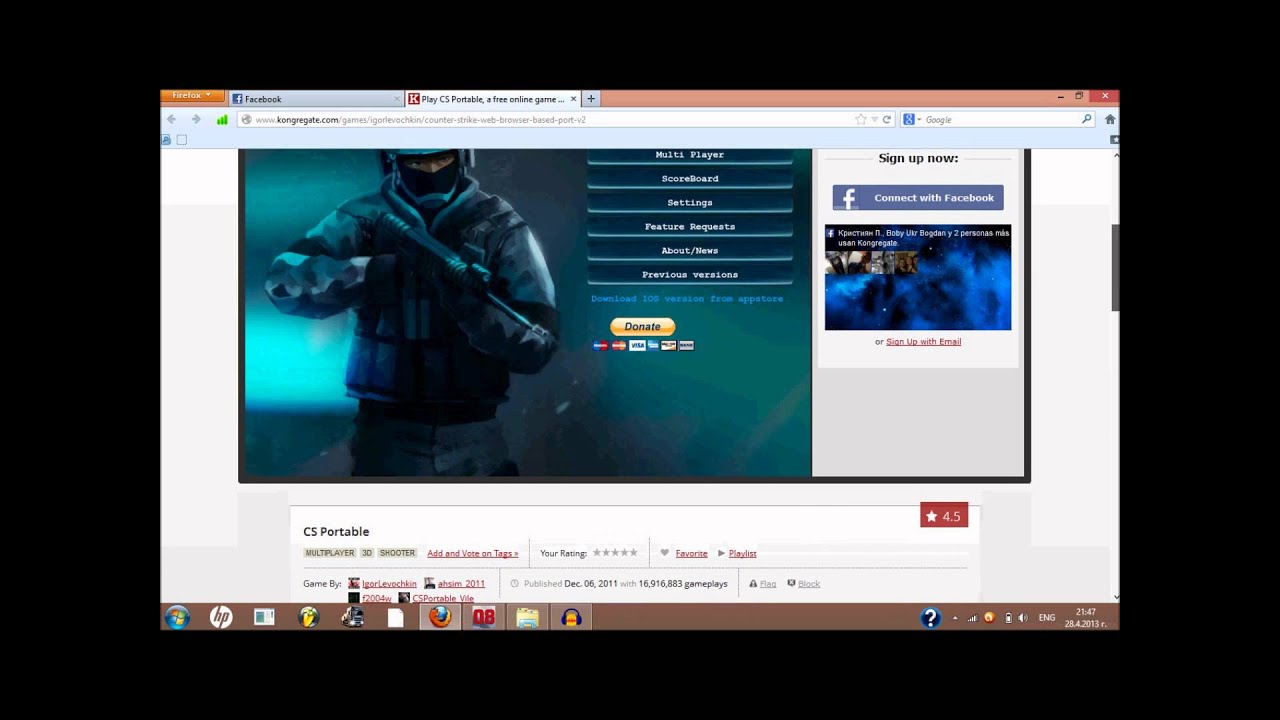Open the volume speaker tray icon
Viewport: 1280px width, 720px height.
(1023, 618)
